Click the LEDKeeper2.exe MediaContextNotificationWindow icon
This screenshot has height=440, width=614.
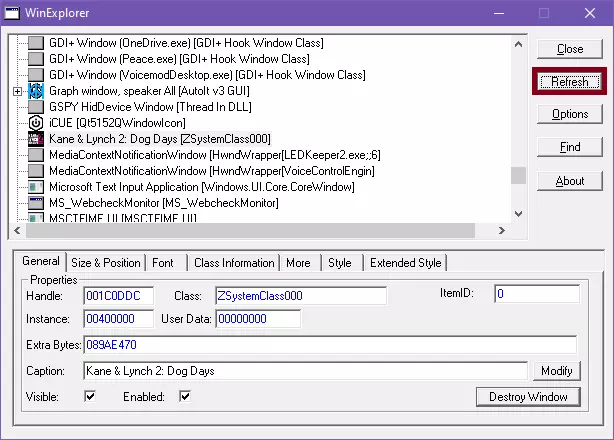36,155
